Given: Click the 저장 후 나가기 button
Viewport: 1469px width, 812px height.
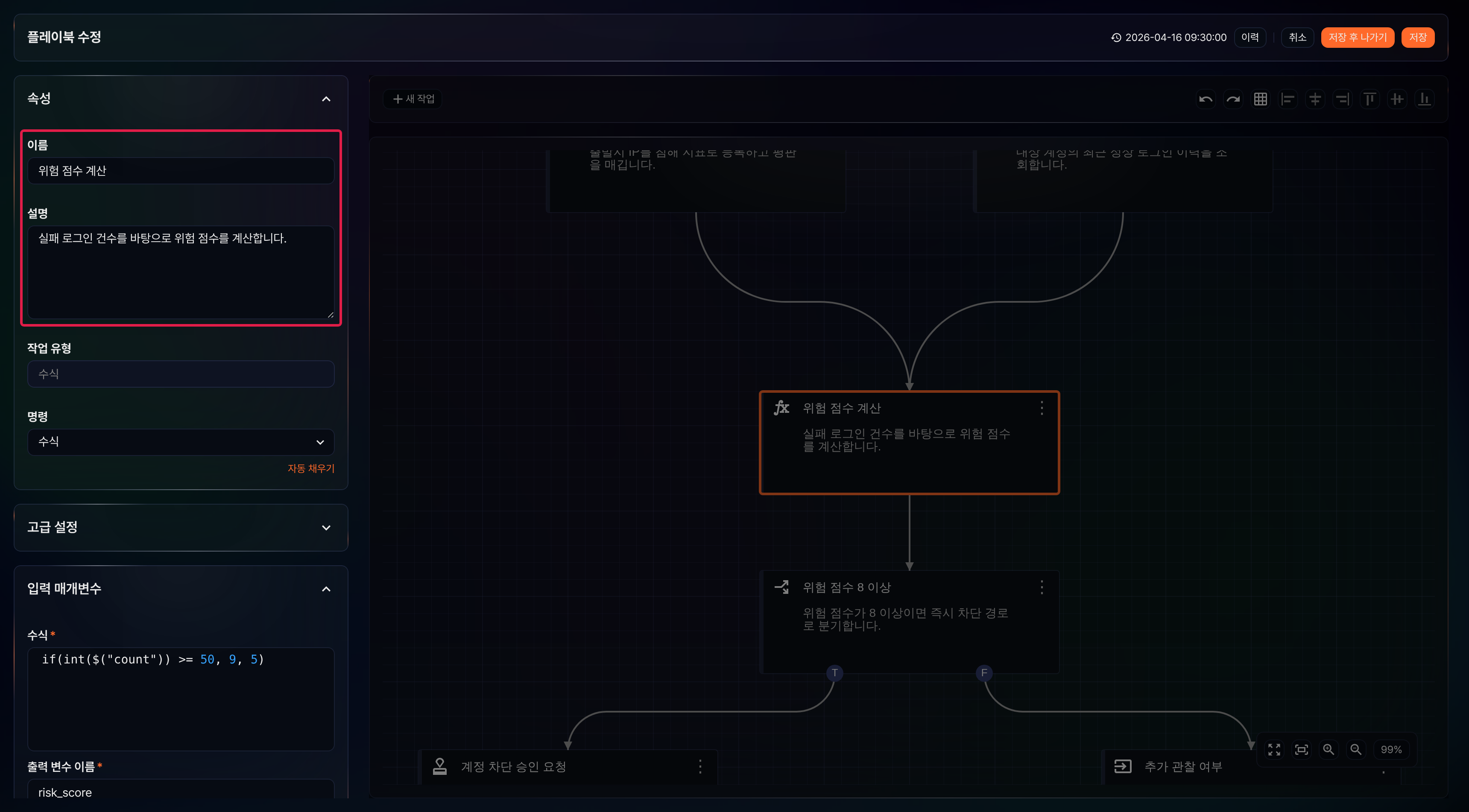Looking at the screenshot, I should [1358, 38].
